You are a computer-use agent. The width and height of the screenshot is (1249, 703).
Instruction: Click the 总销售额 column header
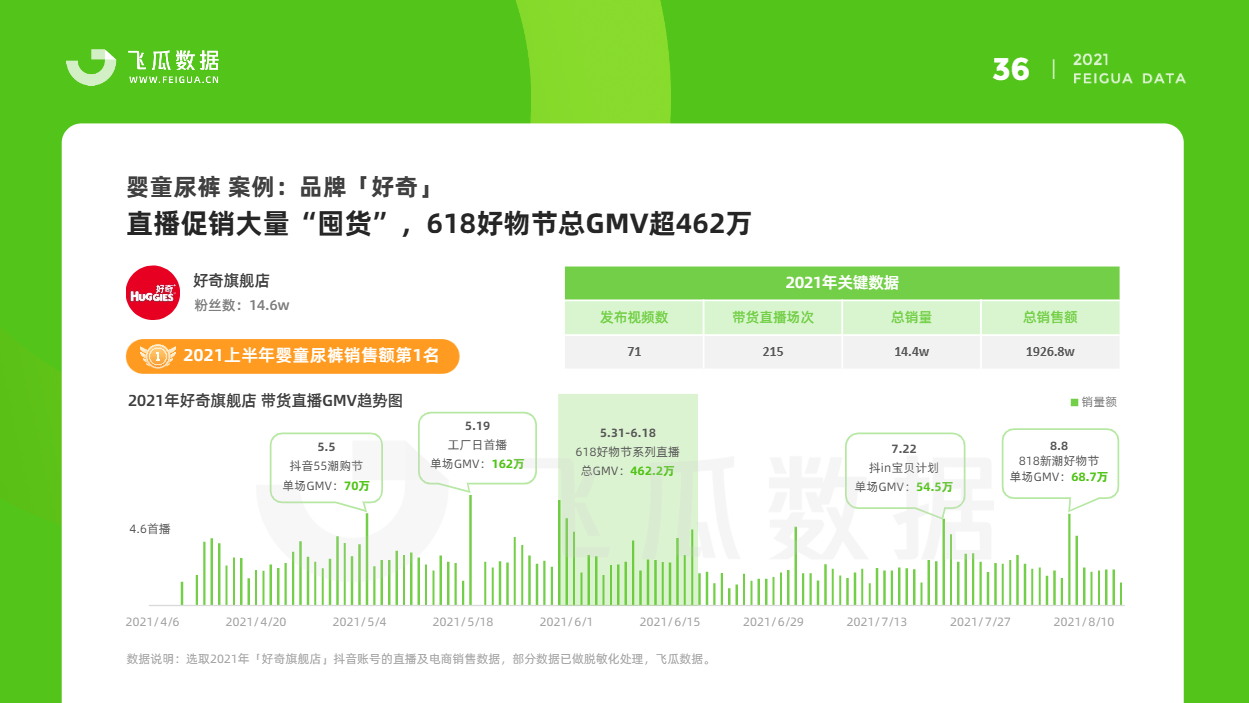click(1050, 318)
